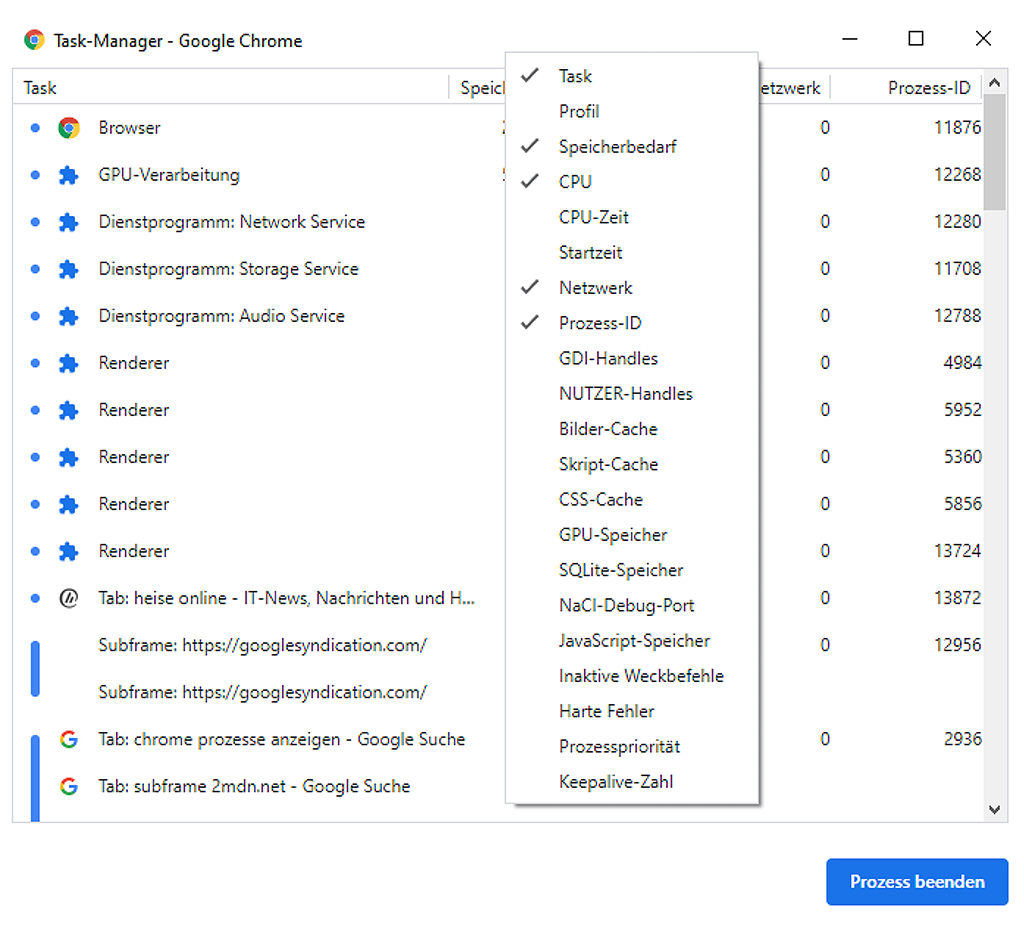Image resolution: width=1024 pixels, height=929 pixels.
Task: Disable the Netzwerk column in menu
Action: point(595,288)
